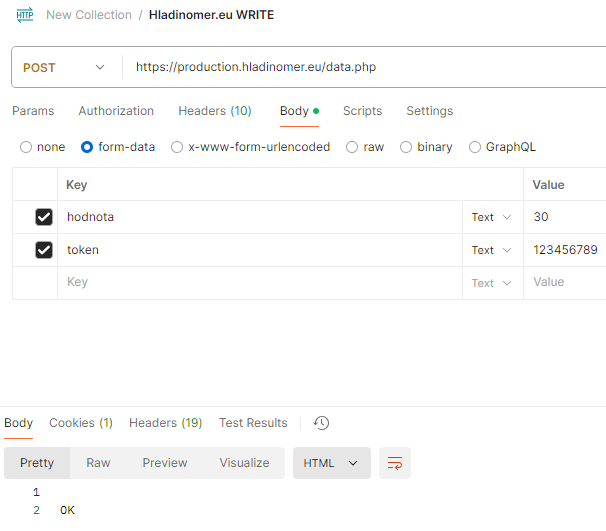Click New Collection breadcrumb link

click(x=88, y=15)
